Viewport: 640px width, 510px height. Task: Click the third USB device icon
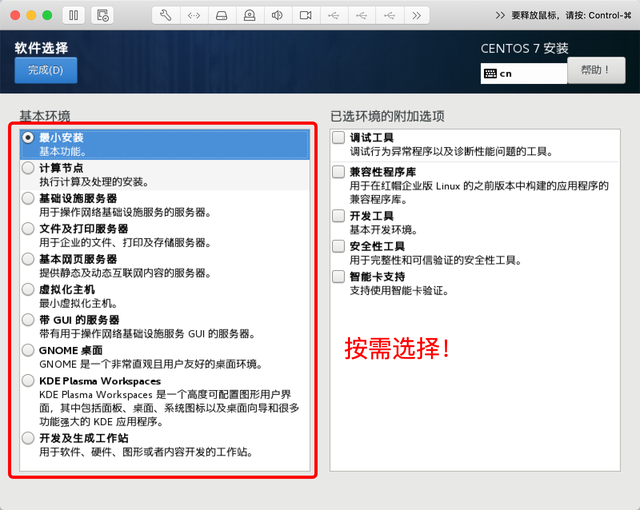389,16
